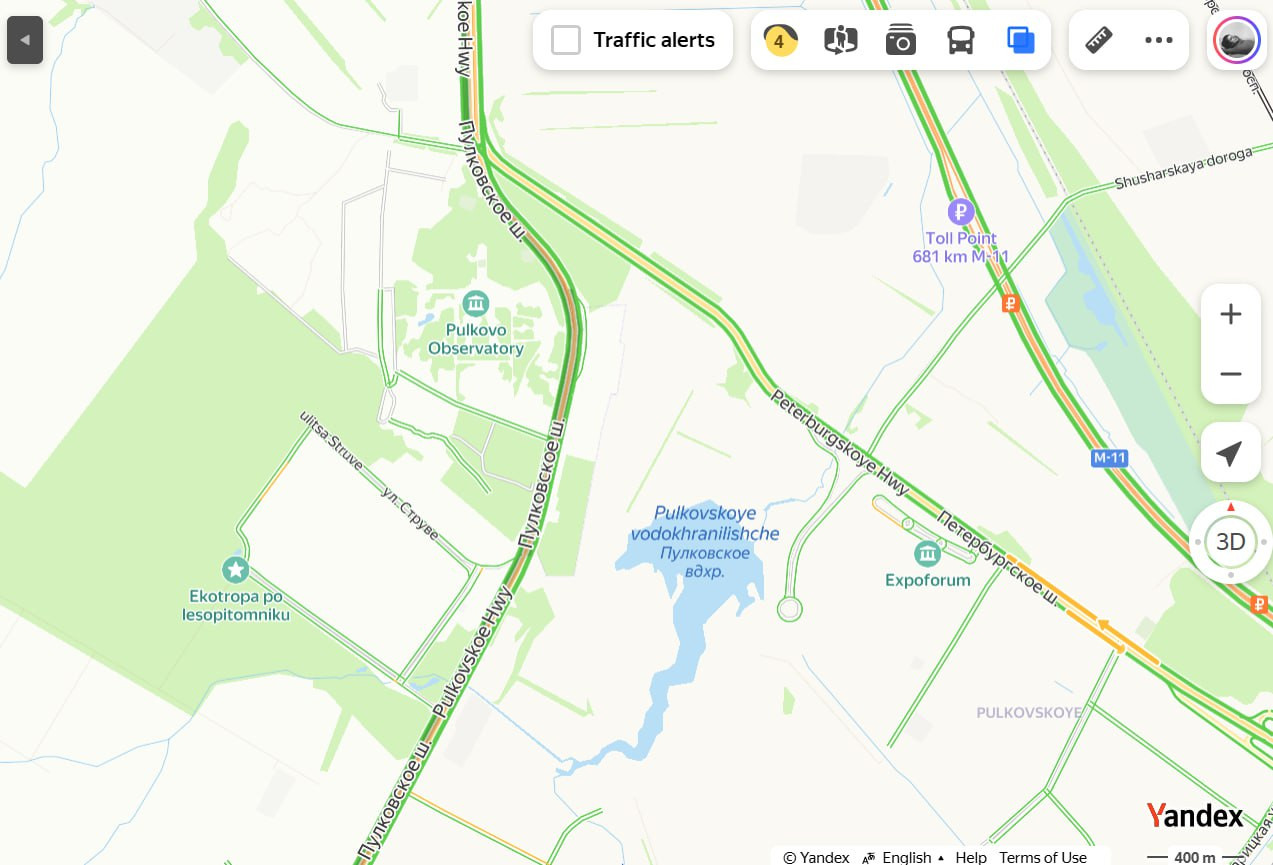Select the ruler distance tool
Image resolution: width=1273 pixels, height=865 pixels.
[x=1099, y=40]
